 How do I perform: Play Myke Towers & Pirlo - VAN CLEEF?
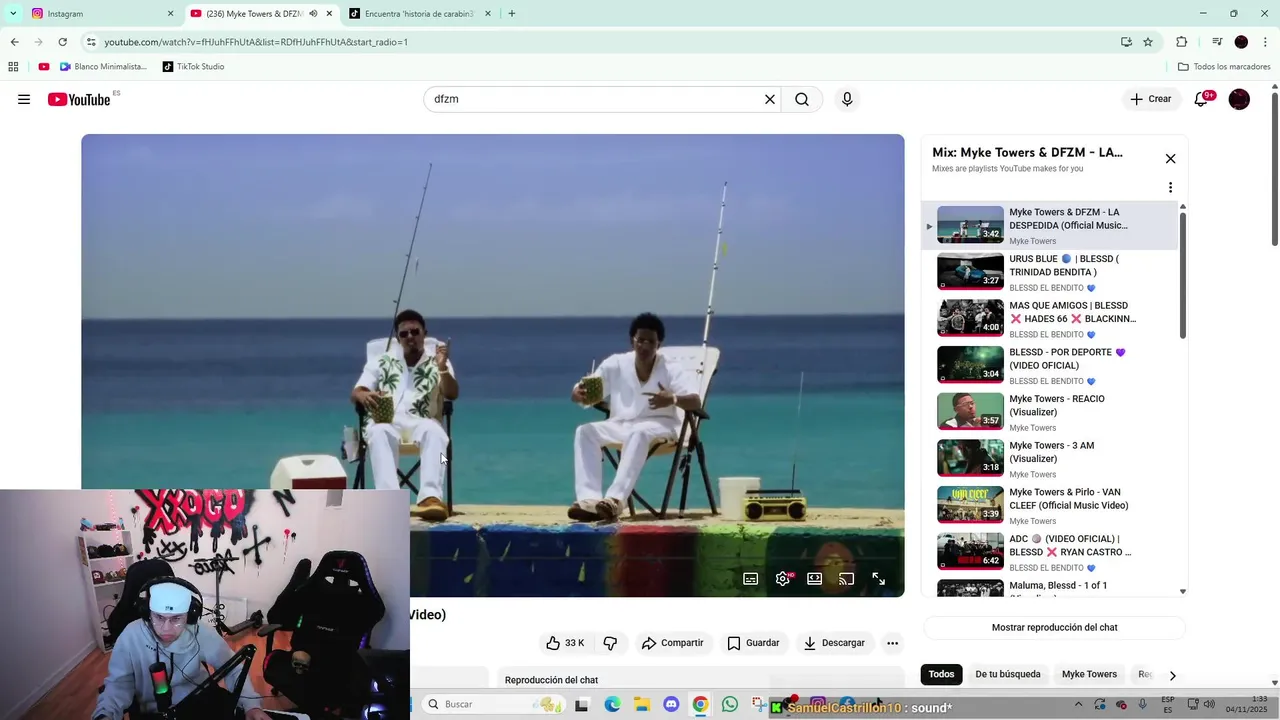tap(1050, 505)
